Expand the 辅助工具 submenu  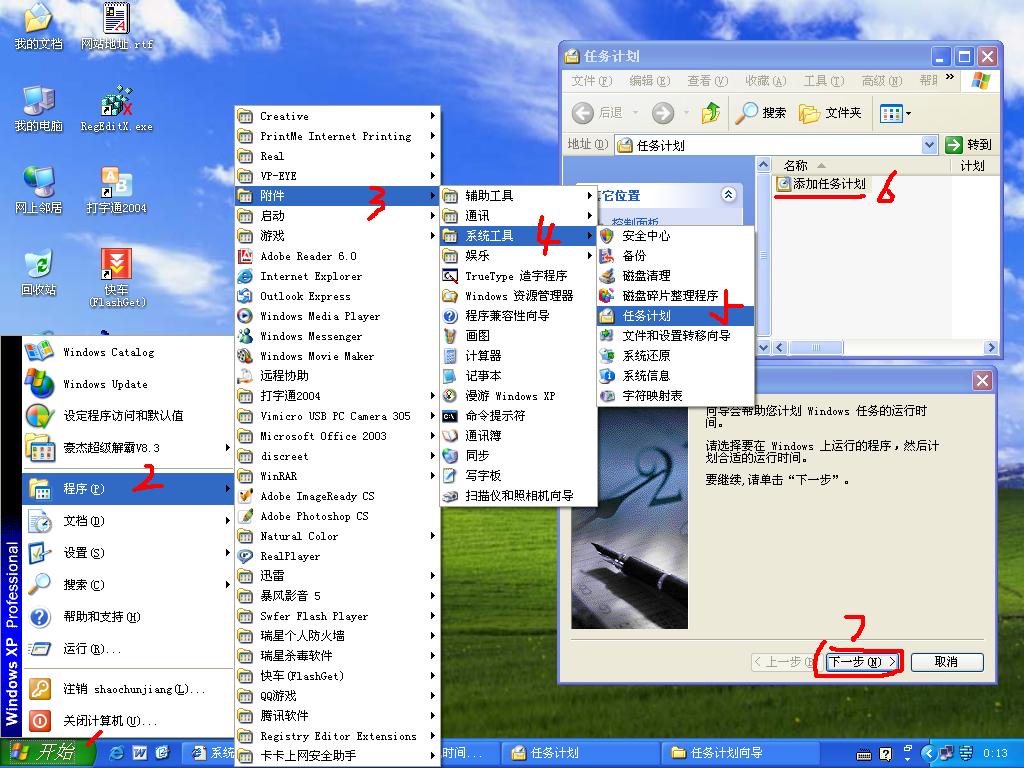pos(519,196)
